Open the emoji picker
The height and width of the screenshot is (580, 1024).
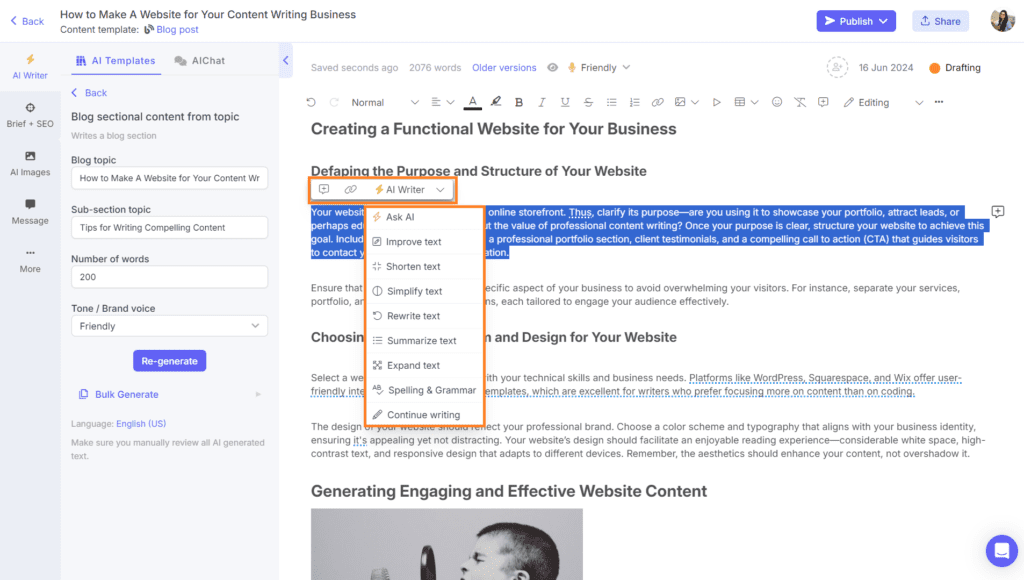coord(776,102)
